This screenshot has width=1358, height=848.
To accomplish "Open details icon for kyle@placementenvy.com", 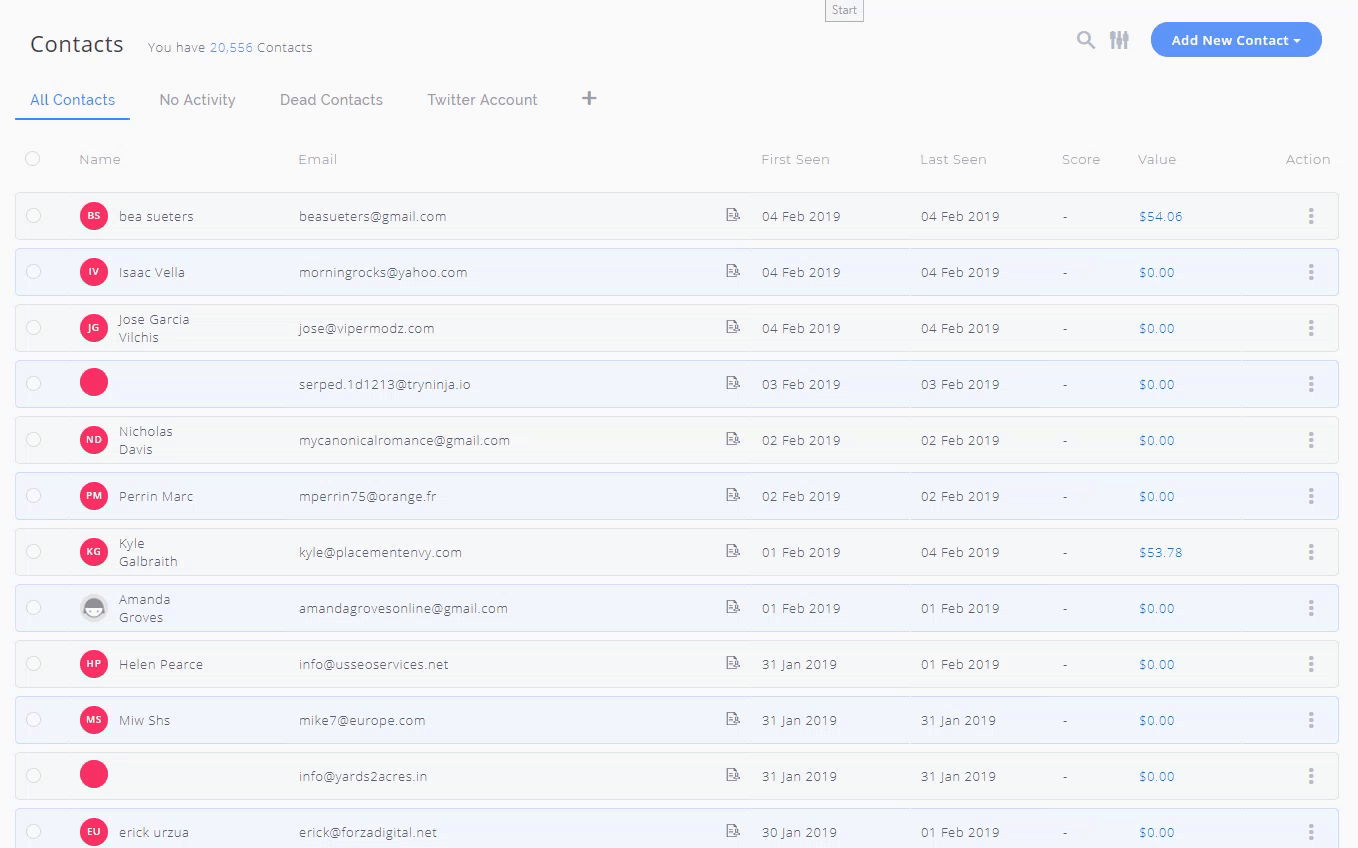I will (x=733, y=551).
